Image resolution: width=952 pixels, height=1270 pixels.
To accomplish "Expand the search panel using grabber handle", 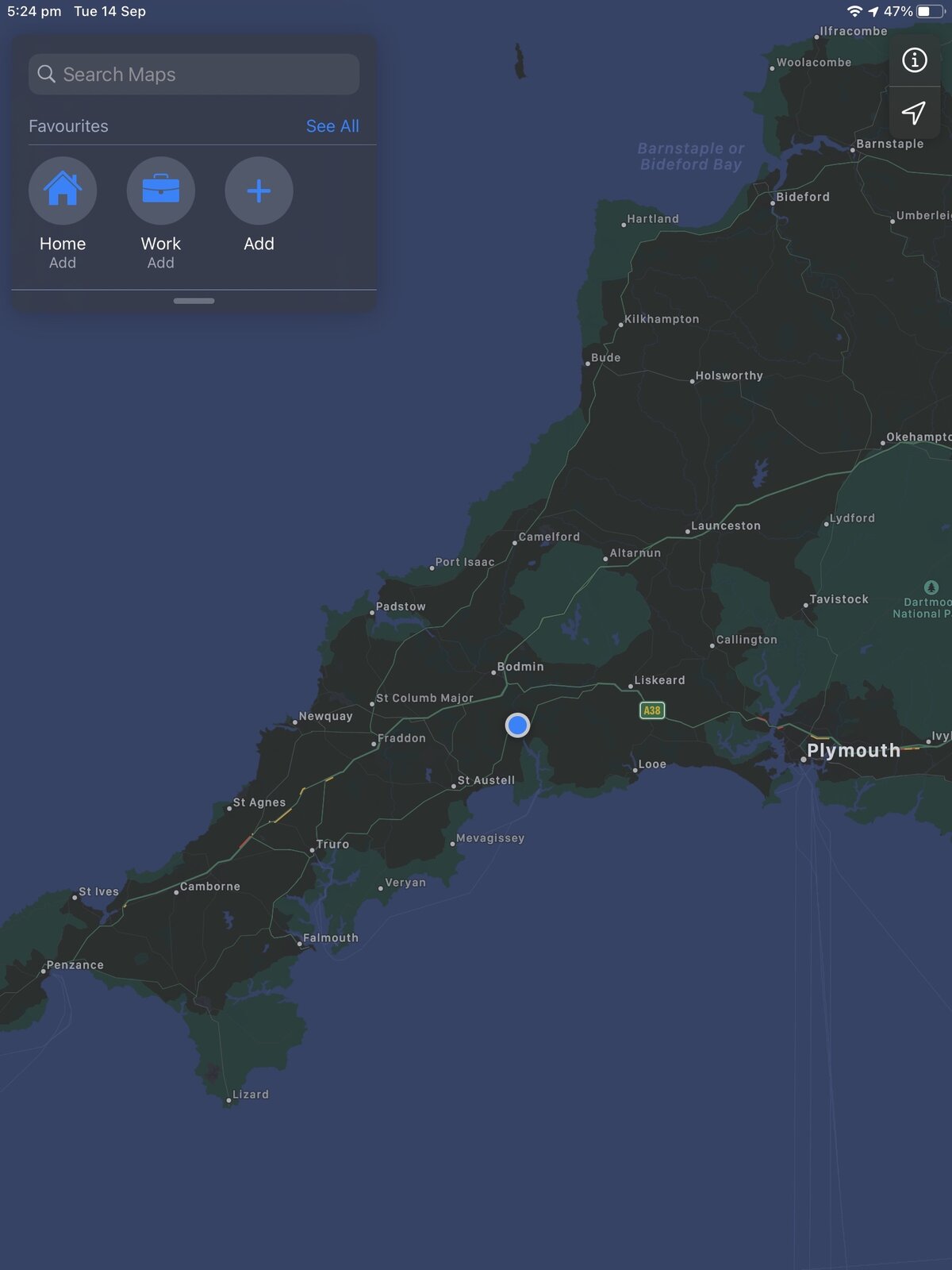I will (x=194, y=301).
